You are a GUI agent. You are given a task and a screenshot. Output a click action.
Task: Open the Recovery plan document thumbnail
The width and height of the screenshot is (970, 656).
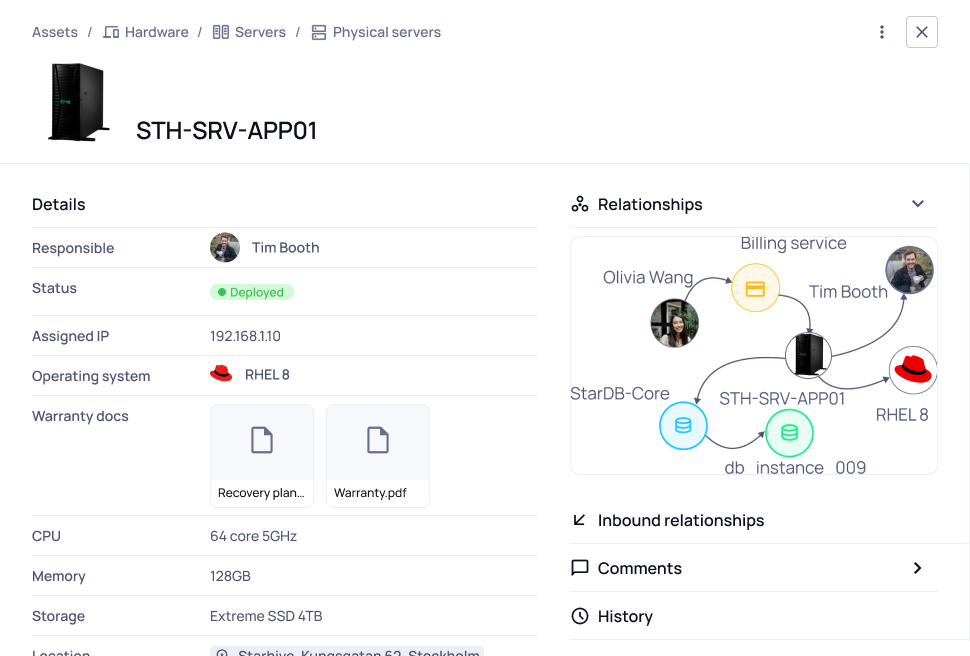[x=261, y=455]
